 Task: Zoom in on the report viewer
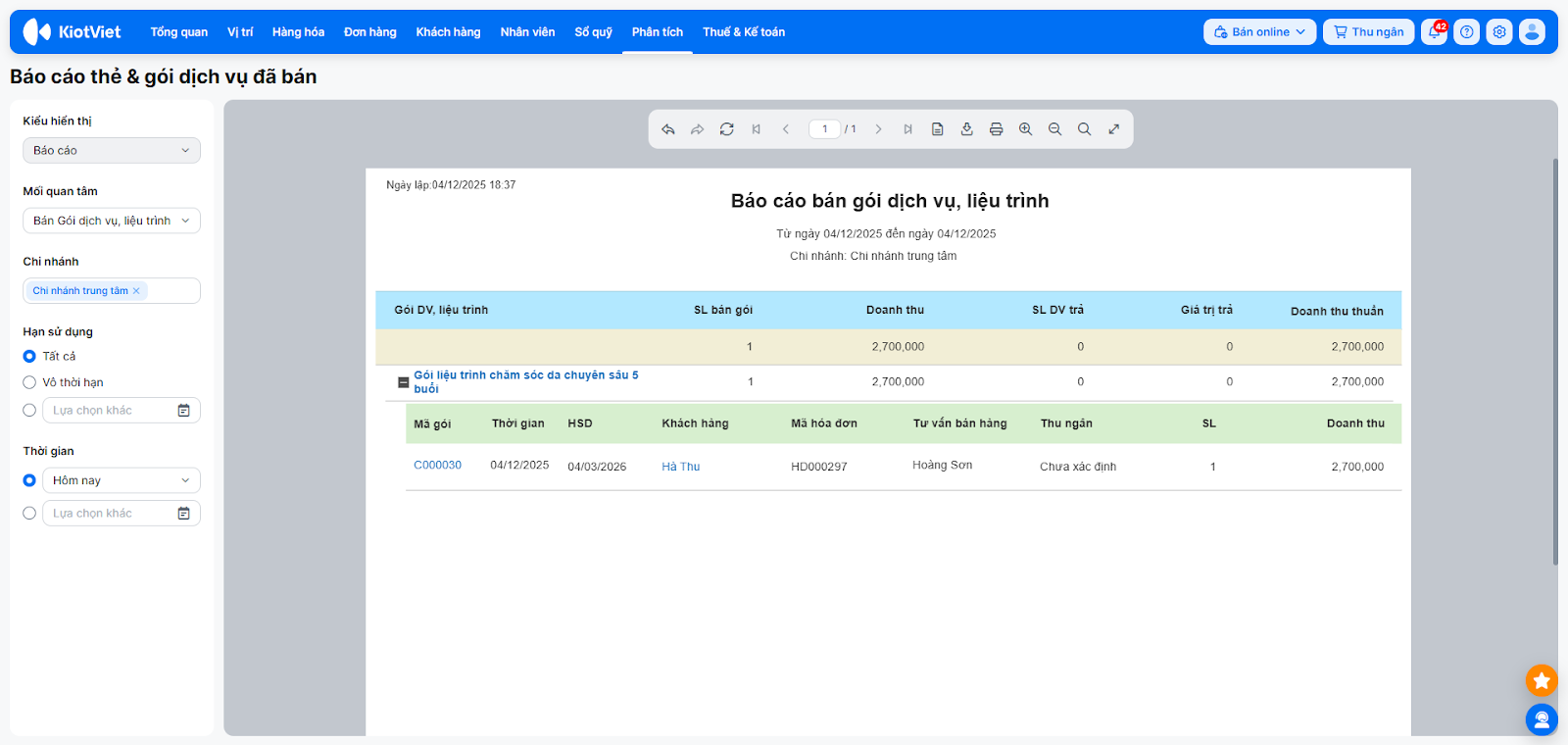pos(1025,129)
